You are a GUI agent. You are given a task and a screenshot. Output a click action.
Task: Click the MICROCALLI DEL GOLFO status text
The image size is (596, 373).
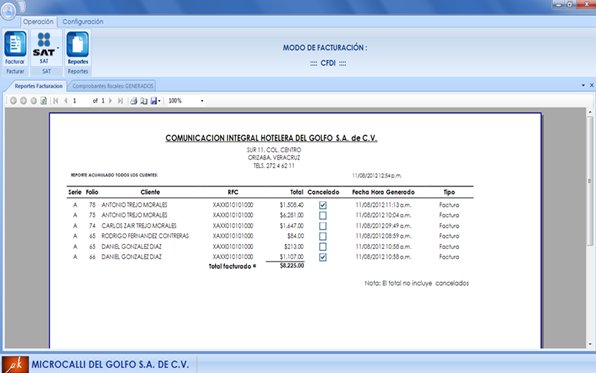(110, 364)
